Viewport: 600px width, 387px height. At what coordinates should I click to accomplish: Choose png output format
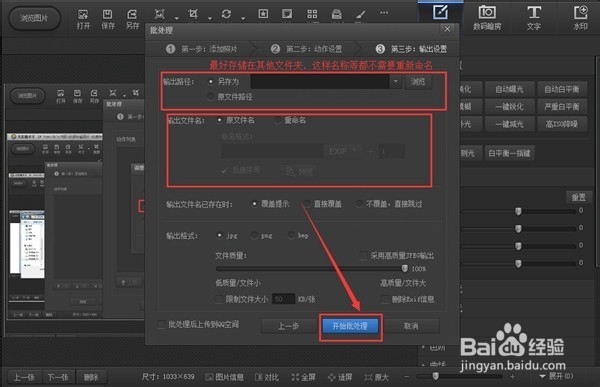254,235
